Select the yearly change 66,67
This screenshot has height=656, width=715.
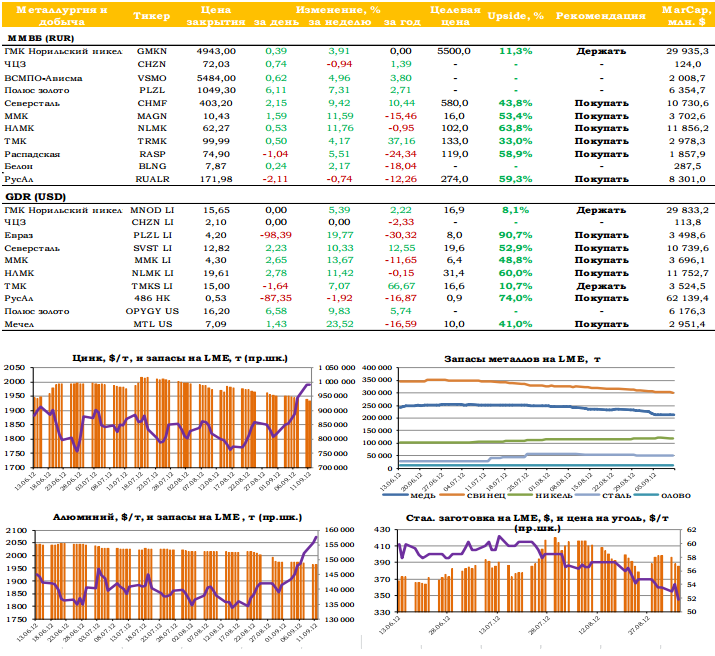pos(401,286)
